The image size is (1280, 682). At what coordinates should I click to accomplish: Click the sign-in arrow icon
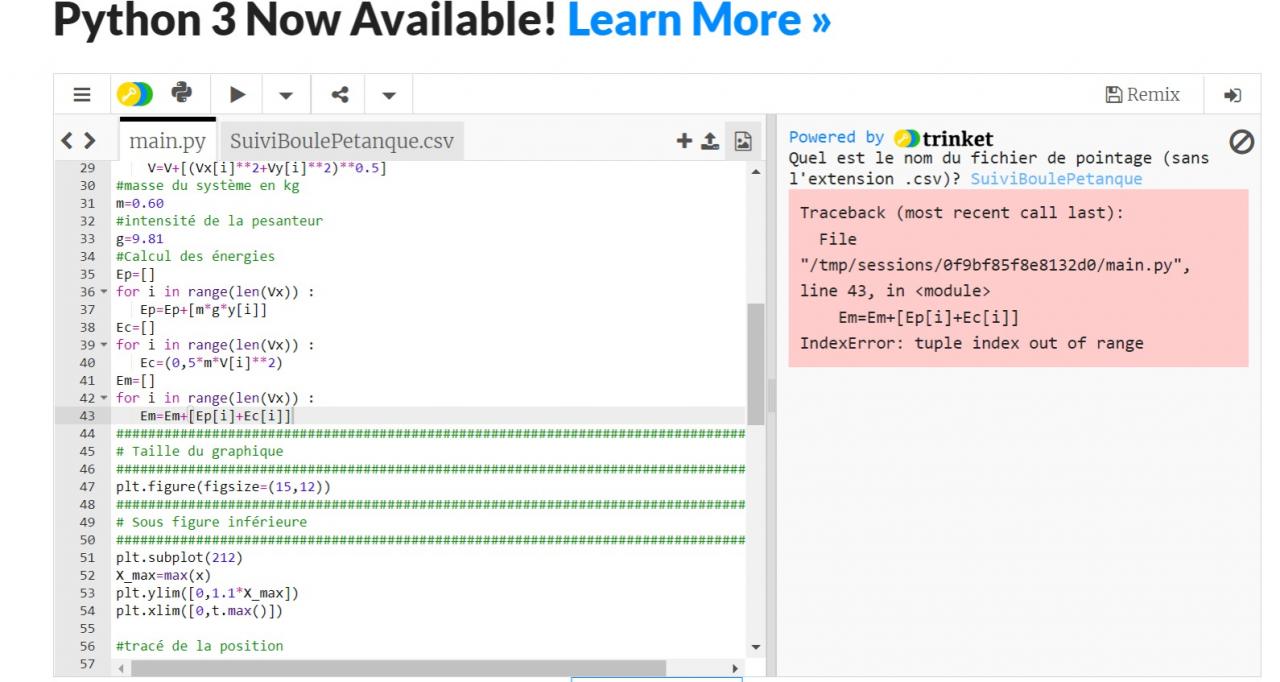point(1232,95)
